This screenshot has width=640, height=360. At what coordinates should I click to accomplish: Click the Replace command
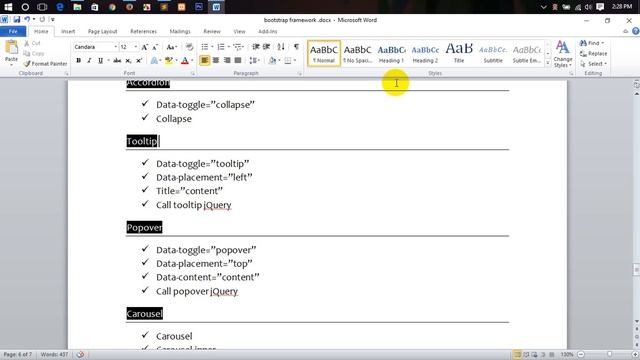tap(593, 53)
